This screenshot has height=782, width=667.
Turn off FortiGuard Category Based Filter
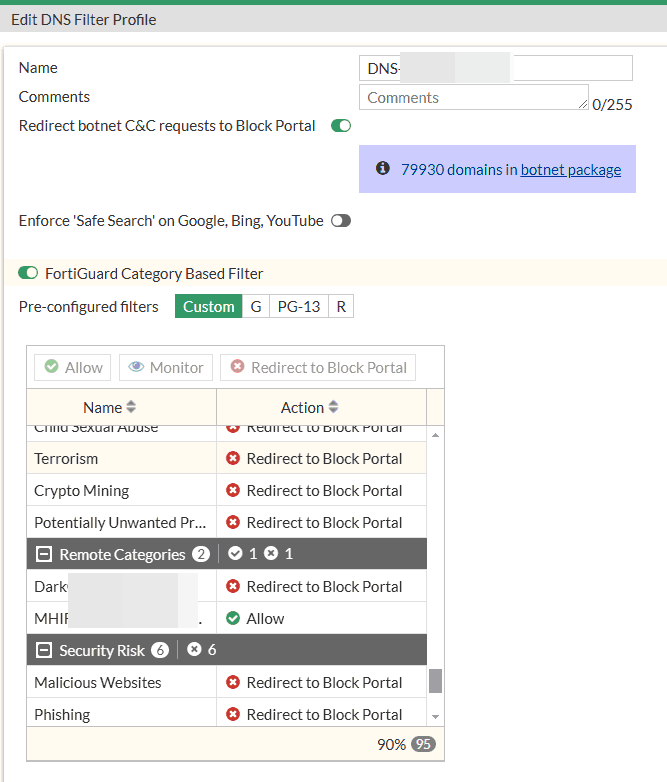click(28, 273)
